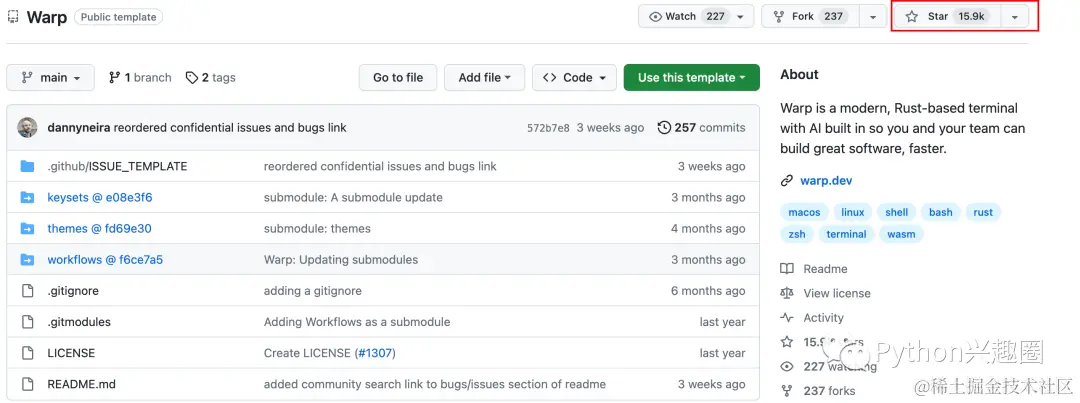The image size is (1080, 403).
Task: Open the README.md file
Action: (x=82, y=384)
